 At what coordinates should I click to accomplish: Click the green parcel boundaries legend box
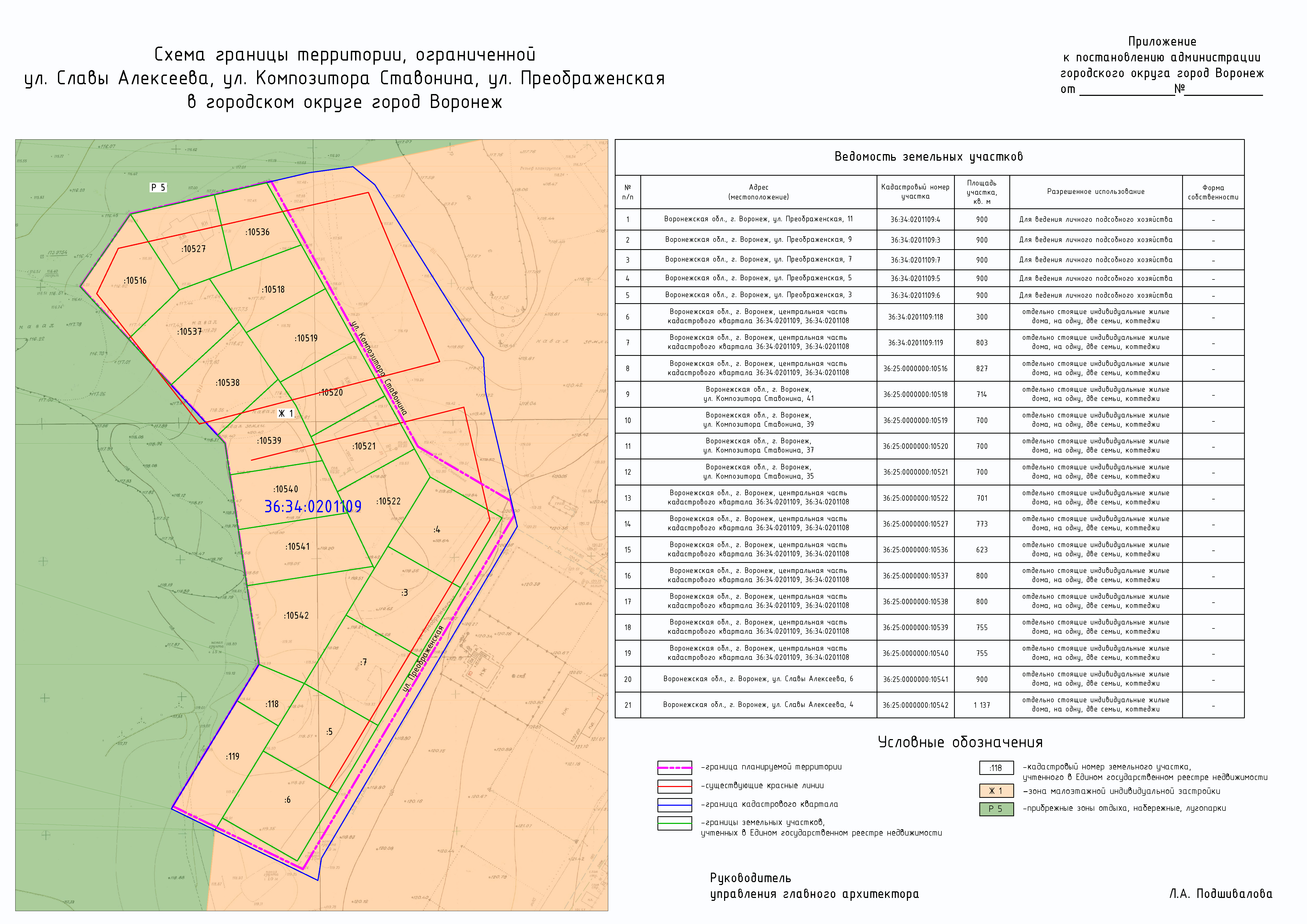pyautogui.click(x=675, y=823)
